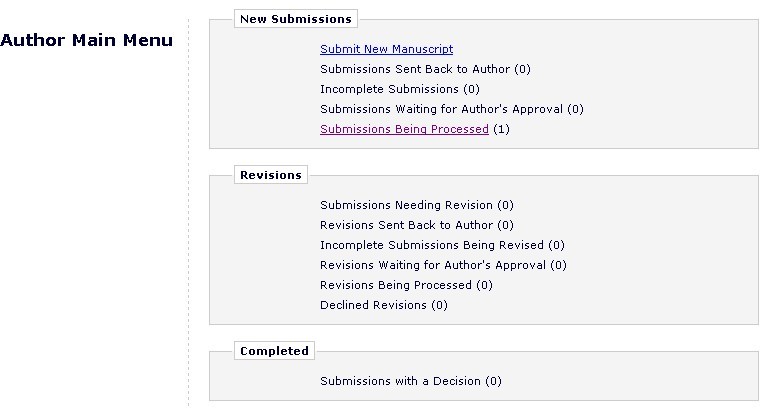Click the (0) count after Declined Revisions
The height and width of the screenshot is (409, 780).
(439, 305)
